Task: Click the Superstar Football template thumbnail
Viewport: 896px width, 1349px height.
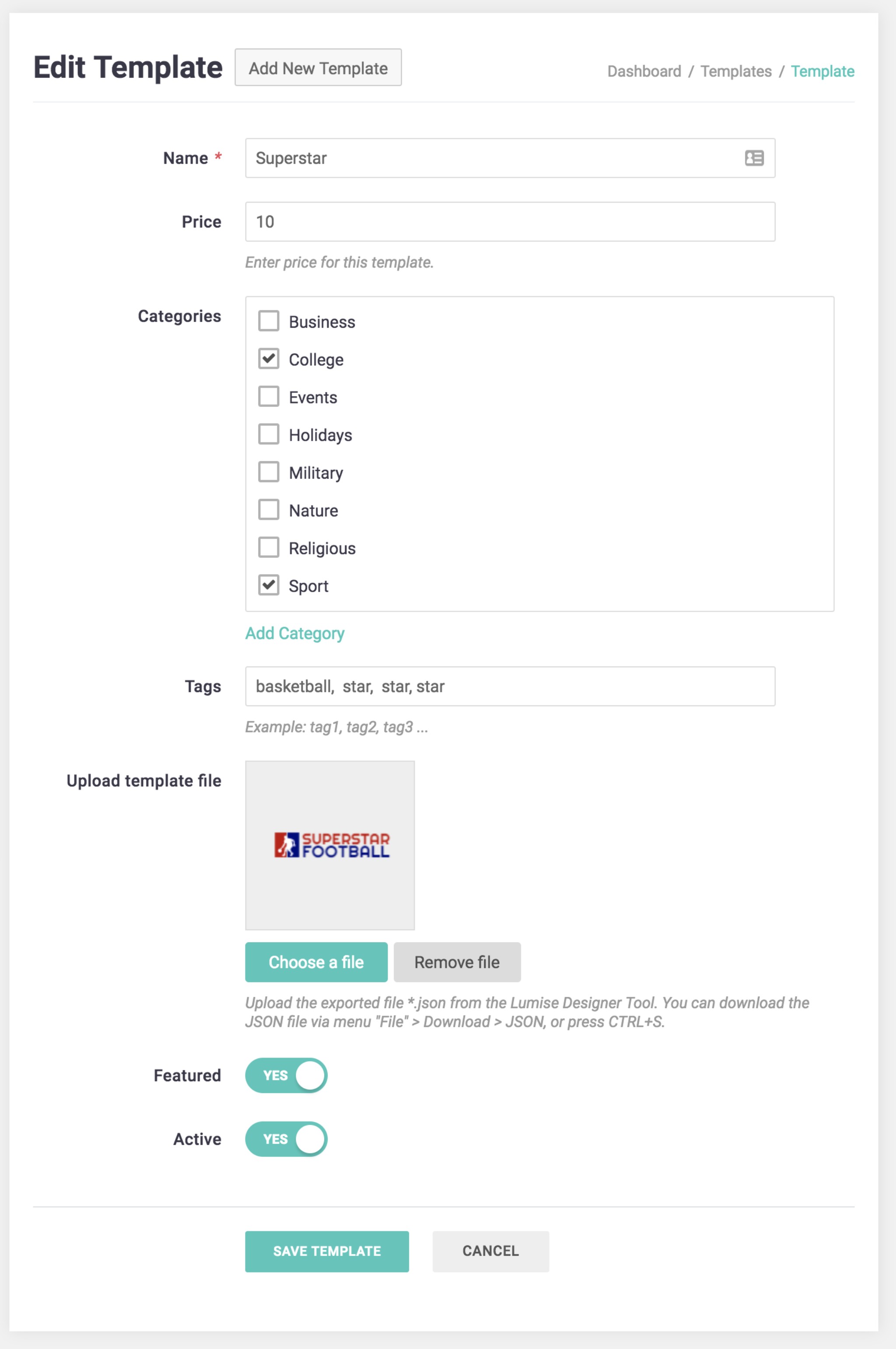Action: pyautogui.click(x=330, y=845)
